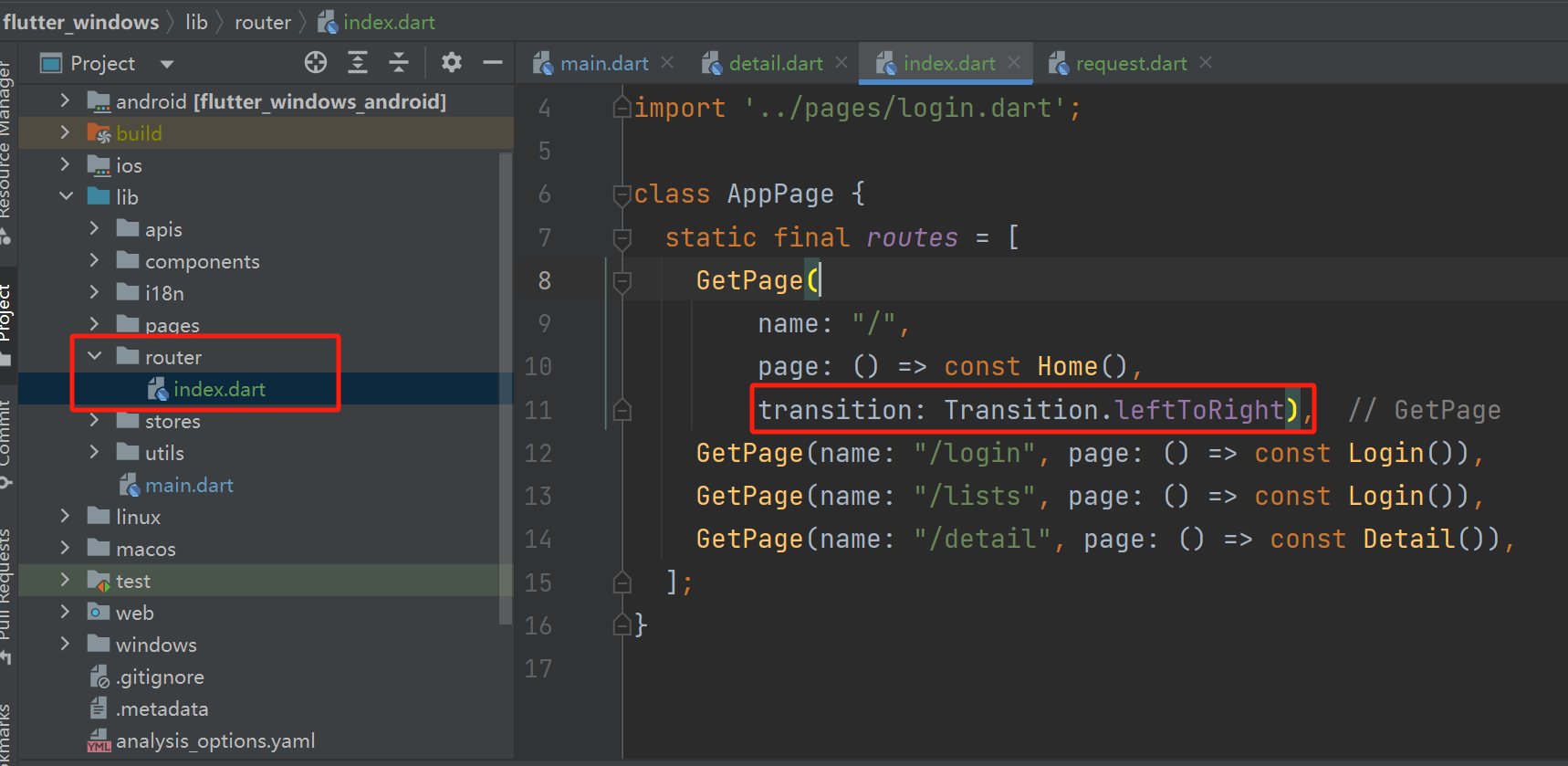This screenshot has height=766, width=1568.
Task: Expand the ios folder
Action: click(65, 164)
